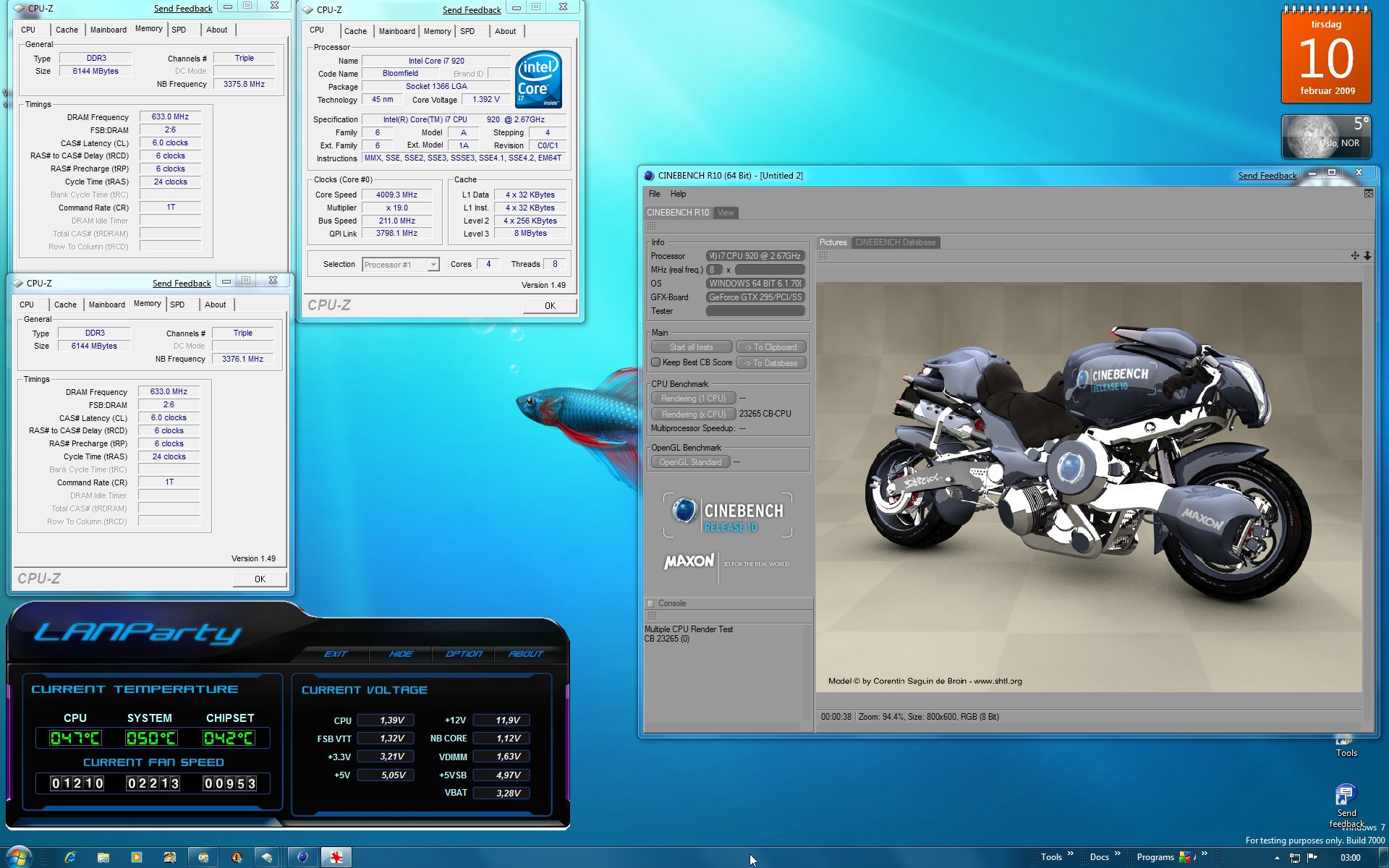
Task: Expand the Programs toolbar chevron on taskbar
Action: click(1204, 854)
